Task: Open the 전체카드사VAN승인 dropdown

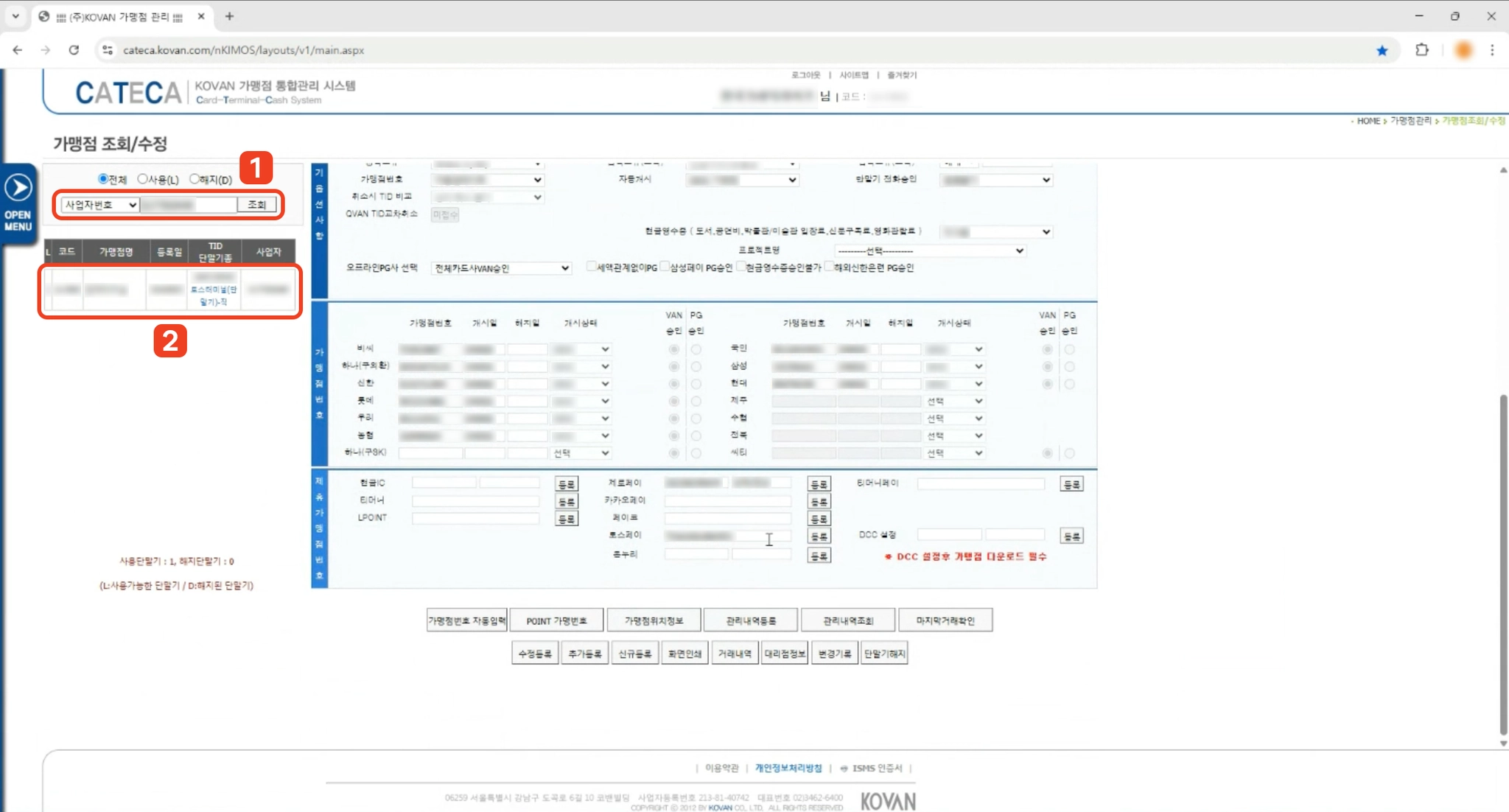Action: tap(501, 268)
